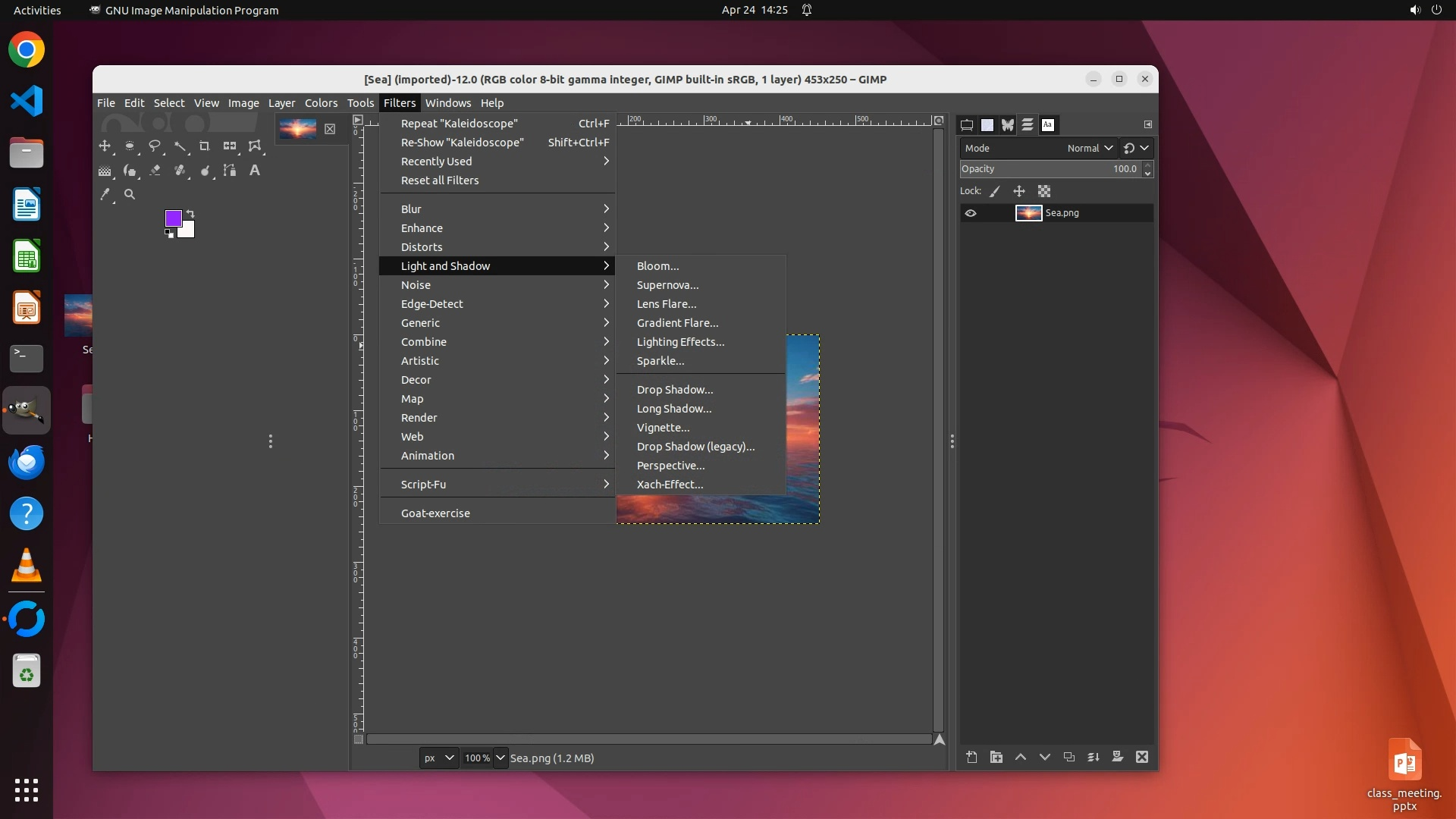Select the Color Picker eyedropper tool

105,195
